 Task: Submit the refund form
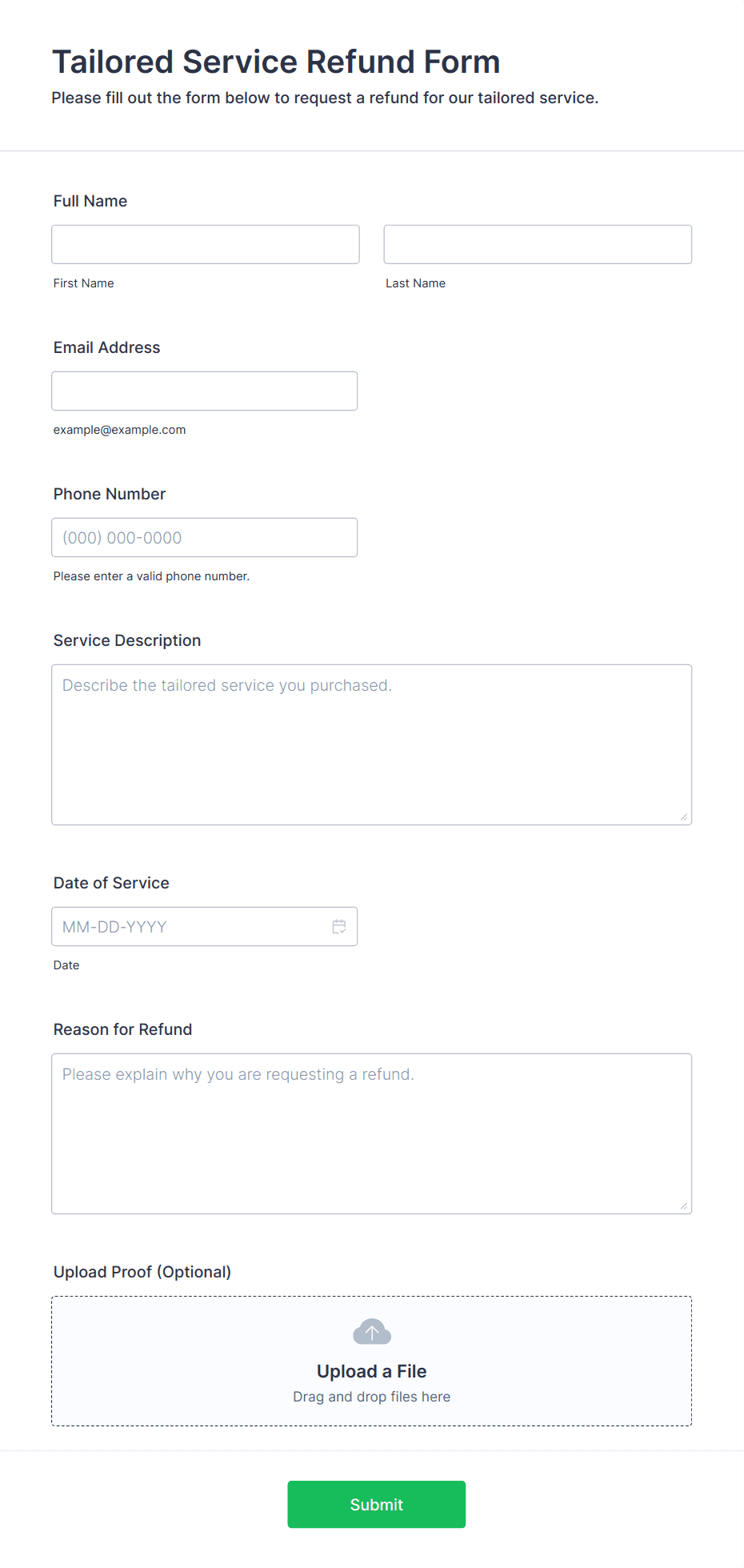377,1504
